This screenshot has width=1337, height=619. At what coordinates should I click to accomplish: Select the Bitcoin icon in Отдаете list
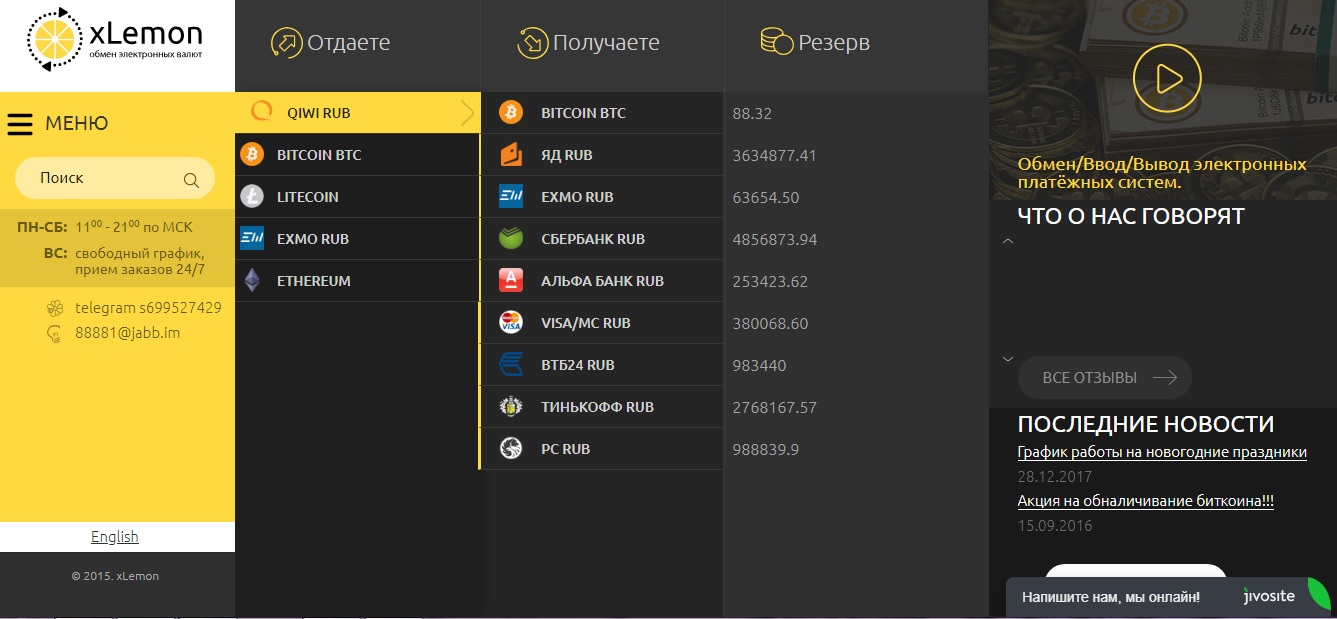point(252,155)
